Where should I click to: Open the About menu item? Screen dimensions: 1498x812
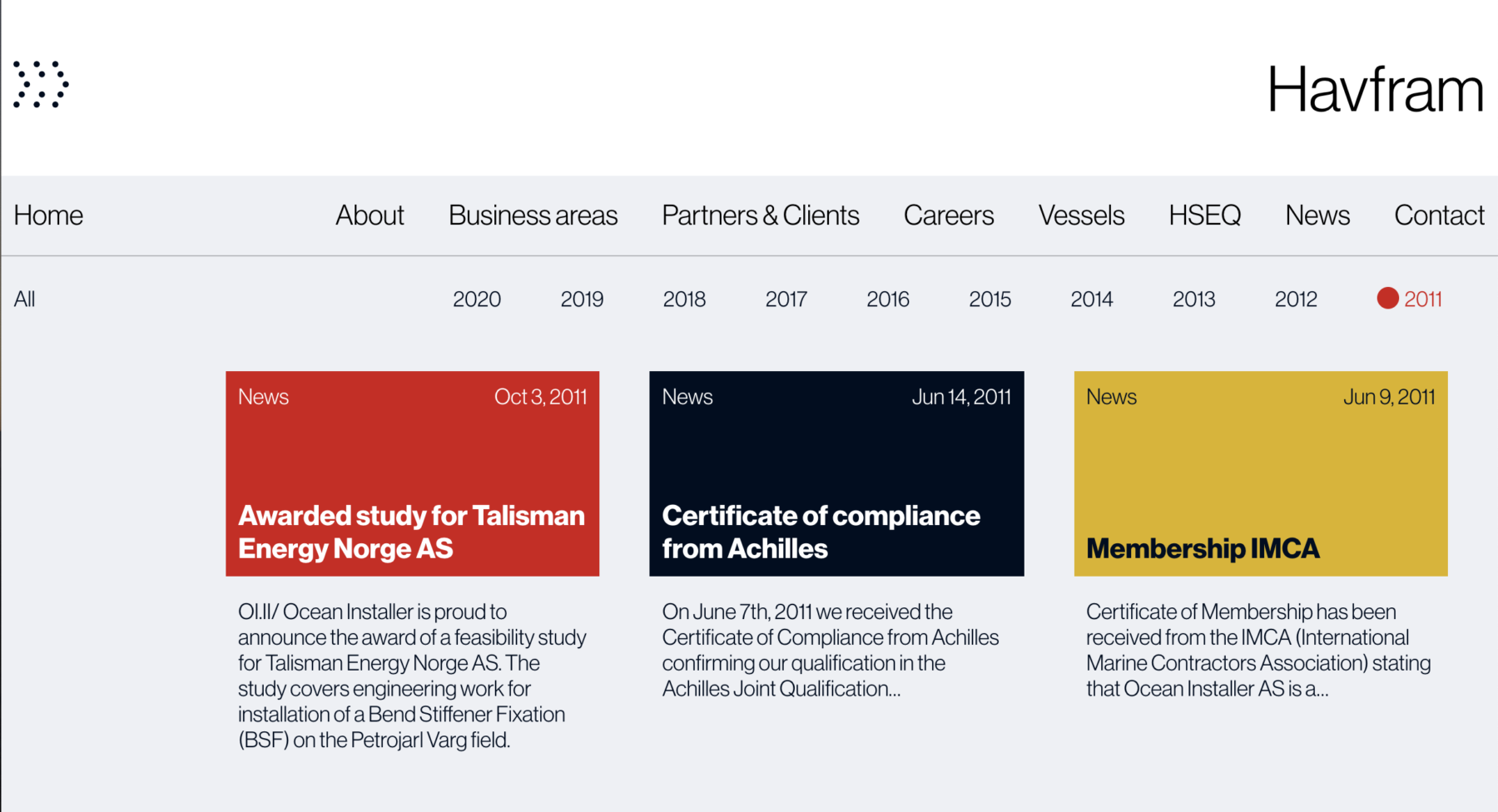[x=370, y=215]
